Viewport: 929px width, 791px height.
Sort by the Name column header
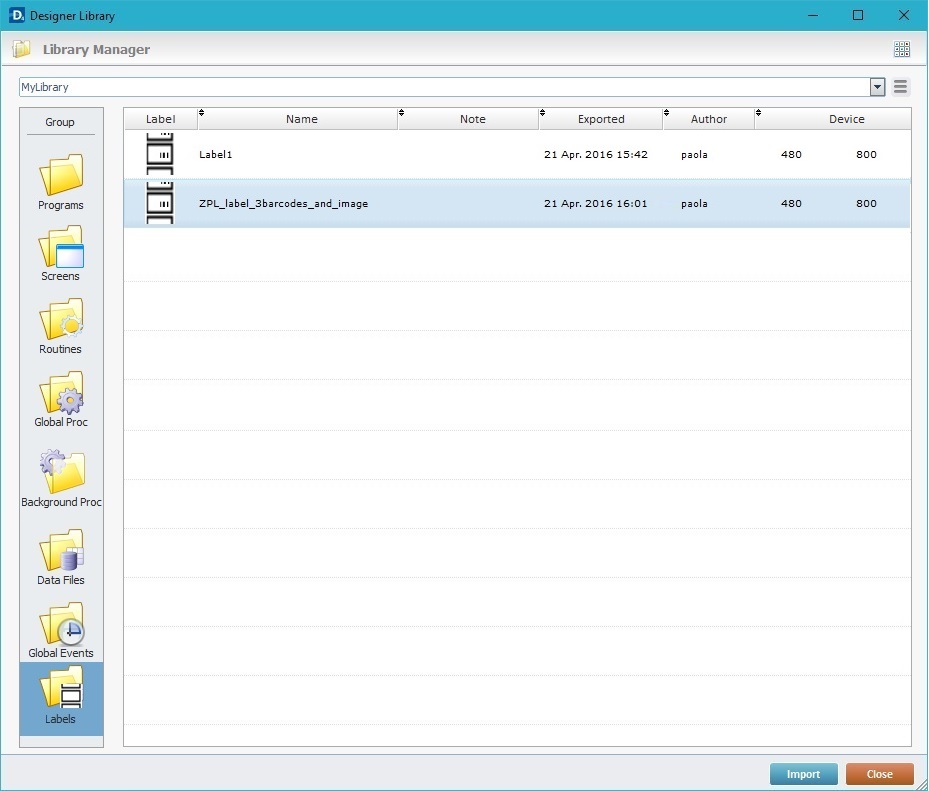[302, 119]
